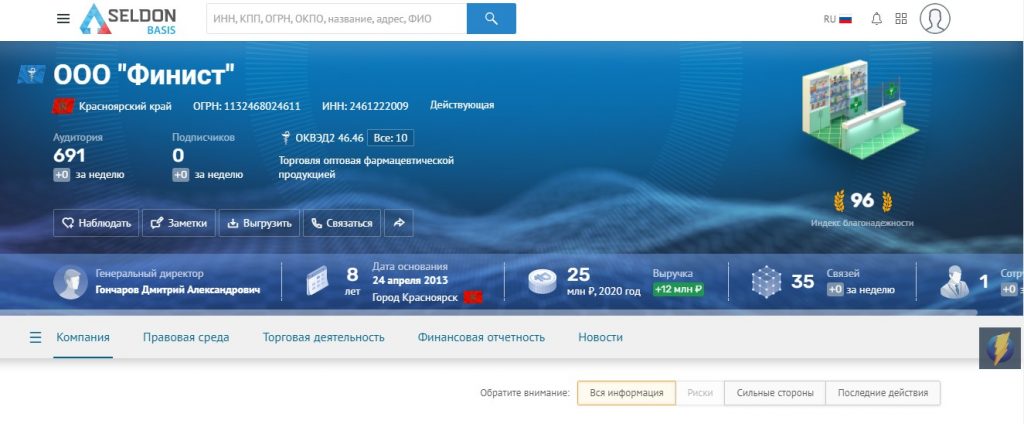Click the Красноярский край region flag

pyautogui.click(x=63, y=106)
